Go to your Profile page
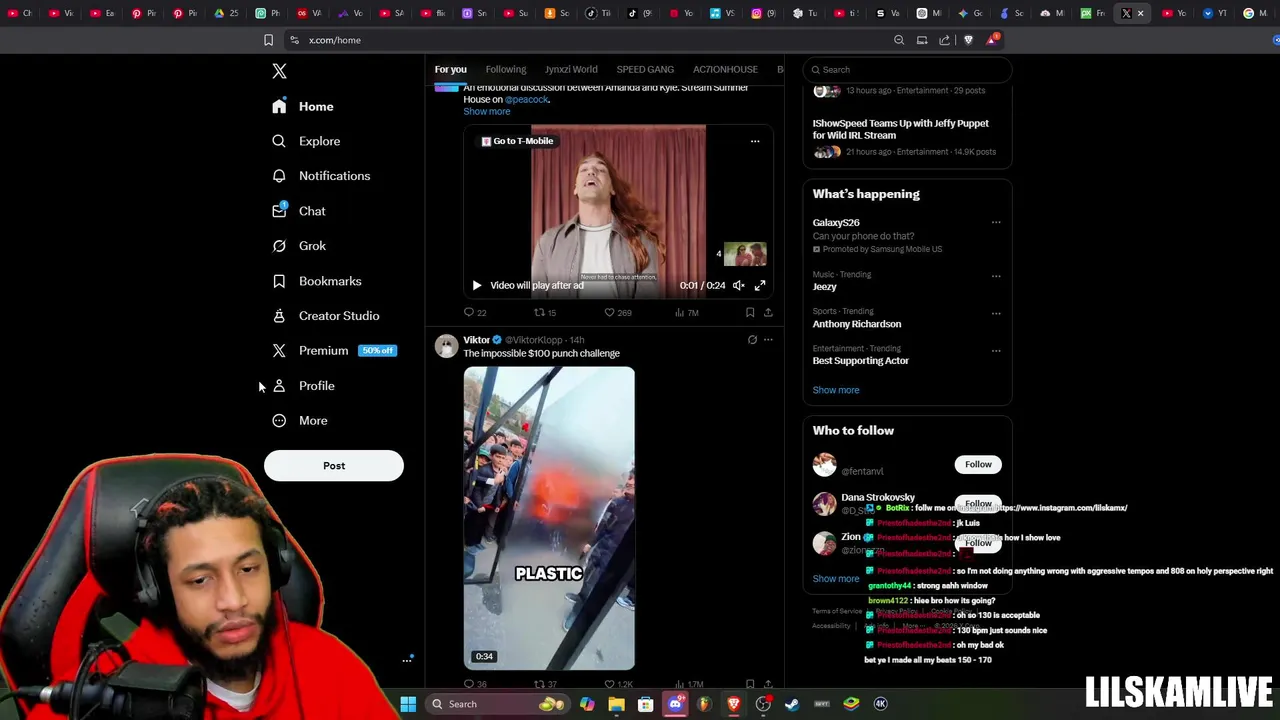 [x=304, y=386]
